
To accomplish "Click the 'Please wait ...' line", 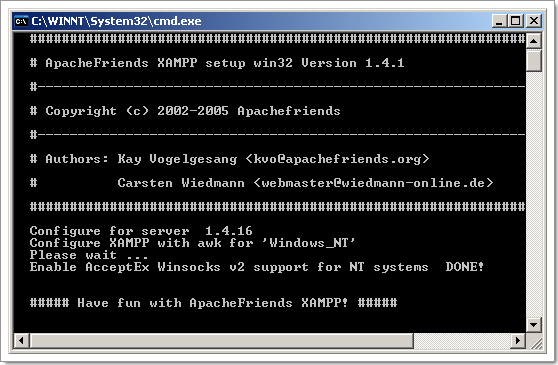I will coord(89,255).
